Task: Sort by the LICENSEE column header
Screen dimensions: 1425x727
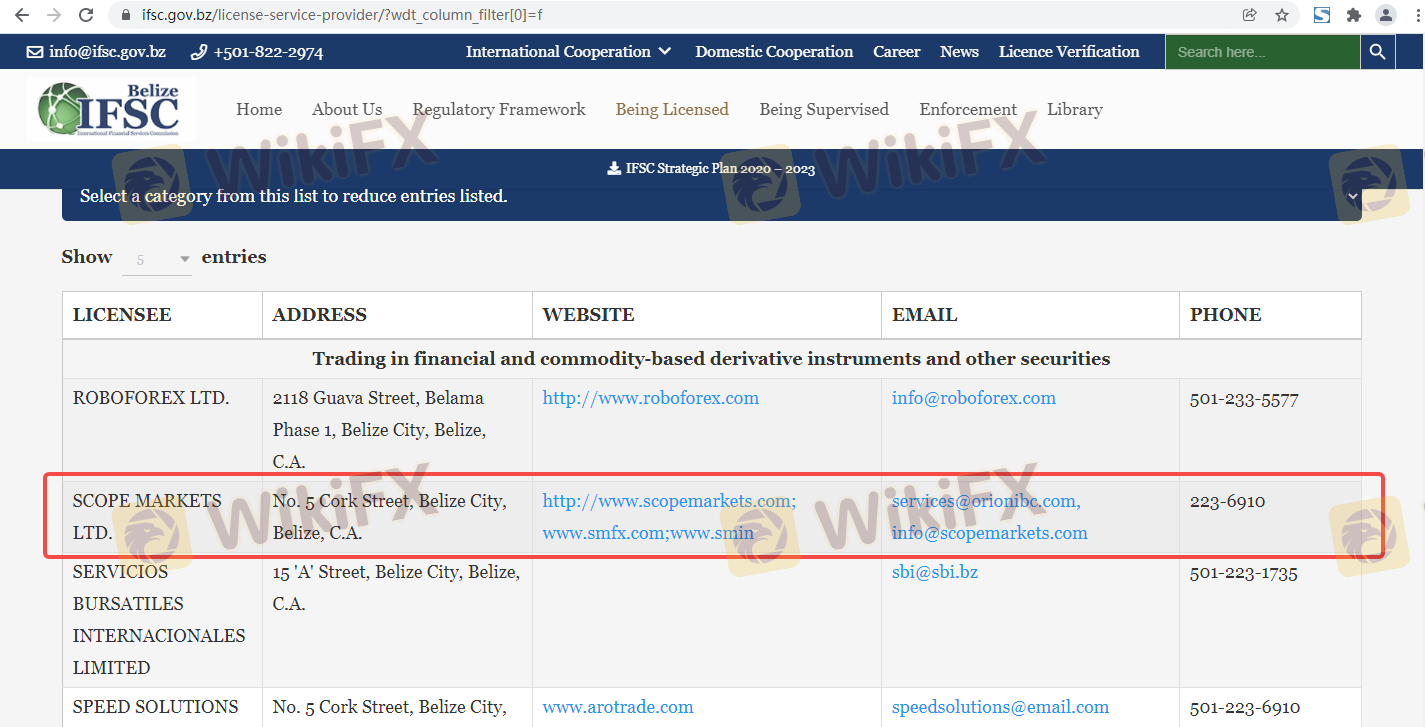Action: pos(162,315)
